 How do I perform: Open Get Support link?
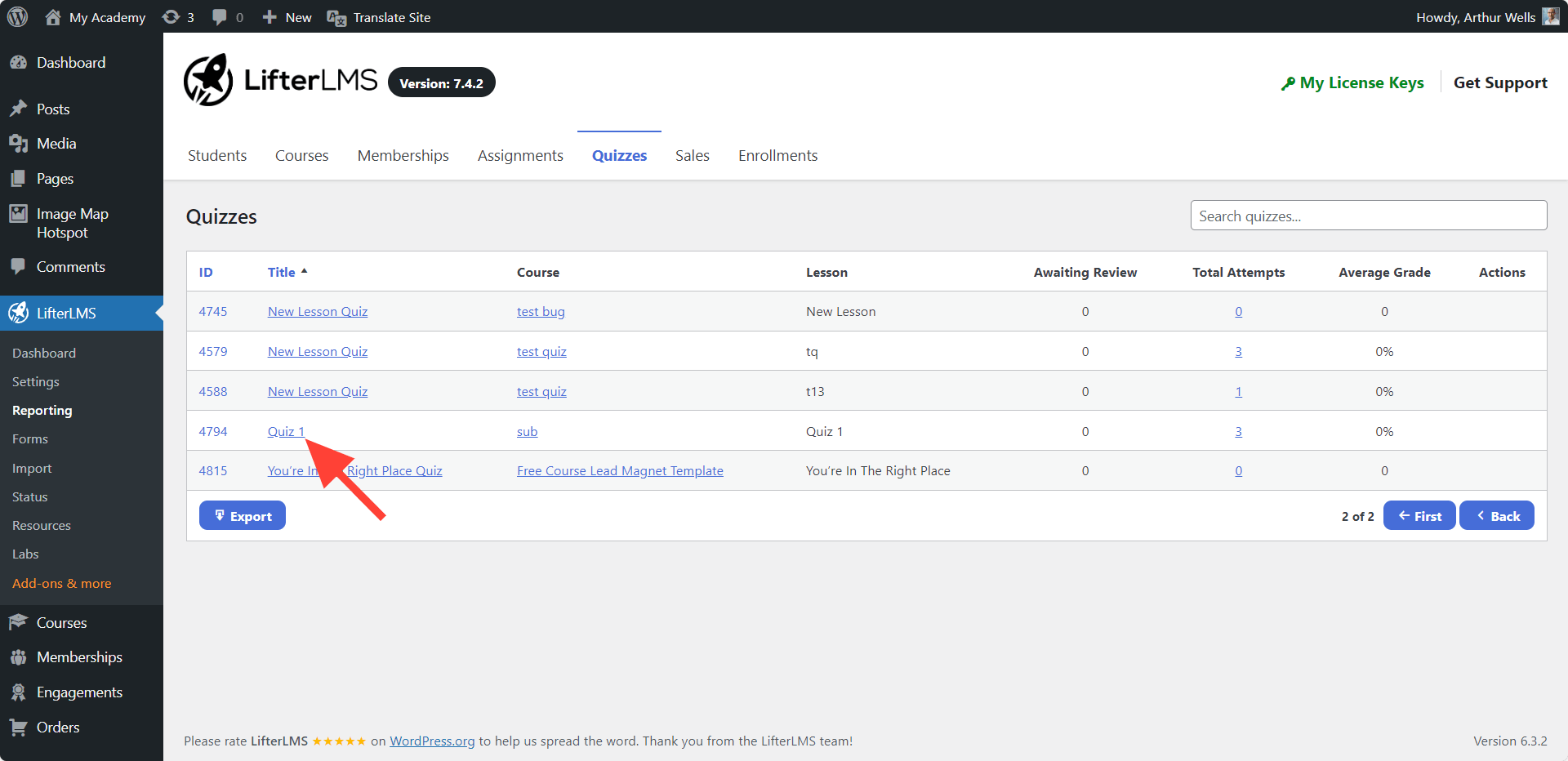[1500, 82]
